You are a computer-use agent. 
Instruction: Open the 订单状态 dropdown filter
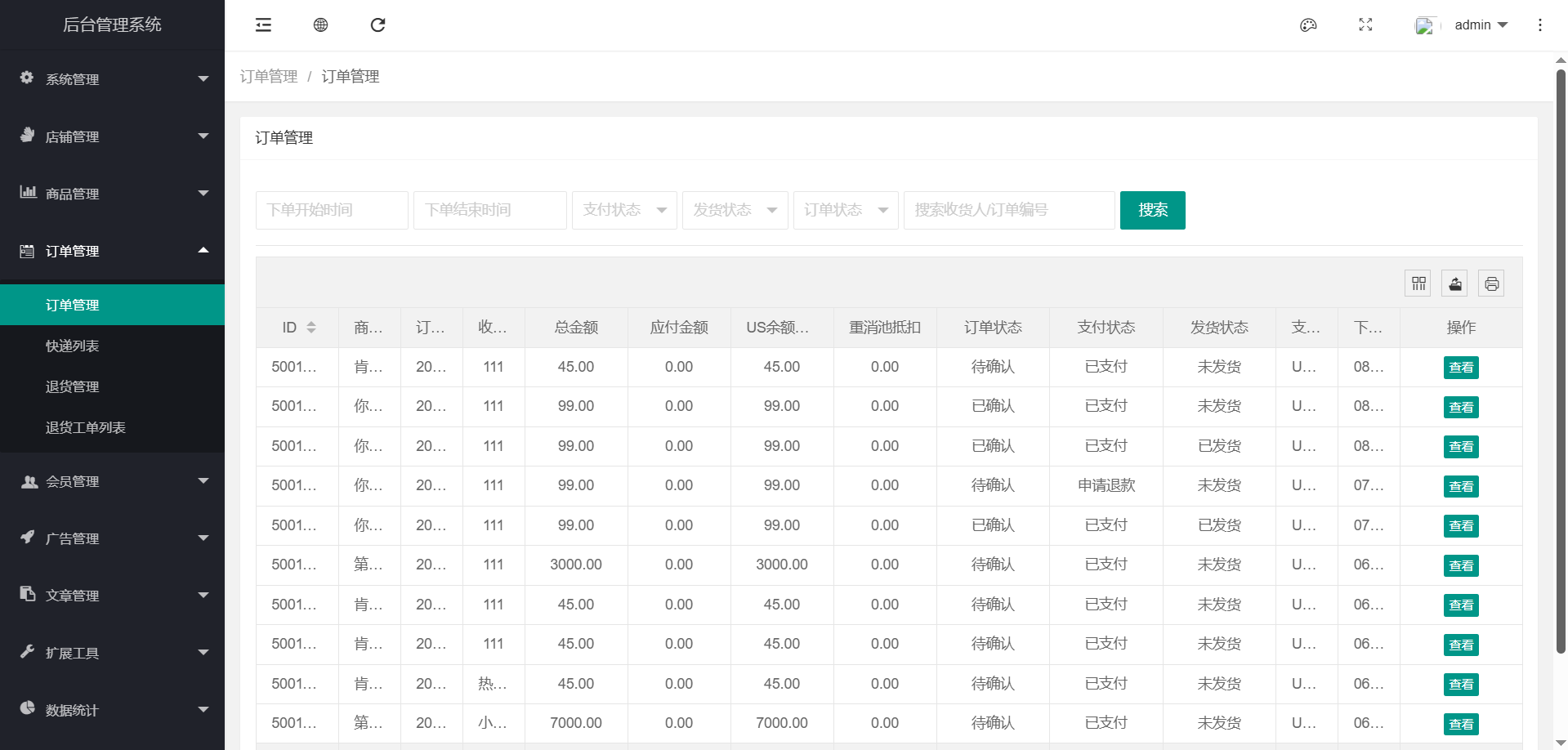pos(846,210)
